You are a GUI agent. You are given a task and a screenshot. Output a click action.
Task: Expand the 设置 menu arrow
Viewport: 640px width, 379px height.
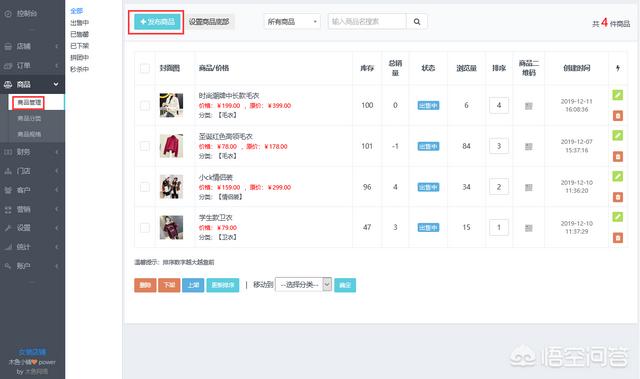point(57,228)
